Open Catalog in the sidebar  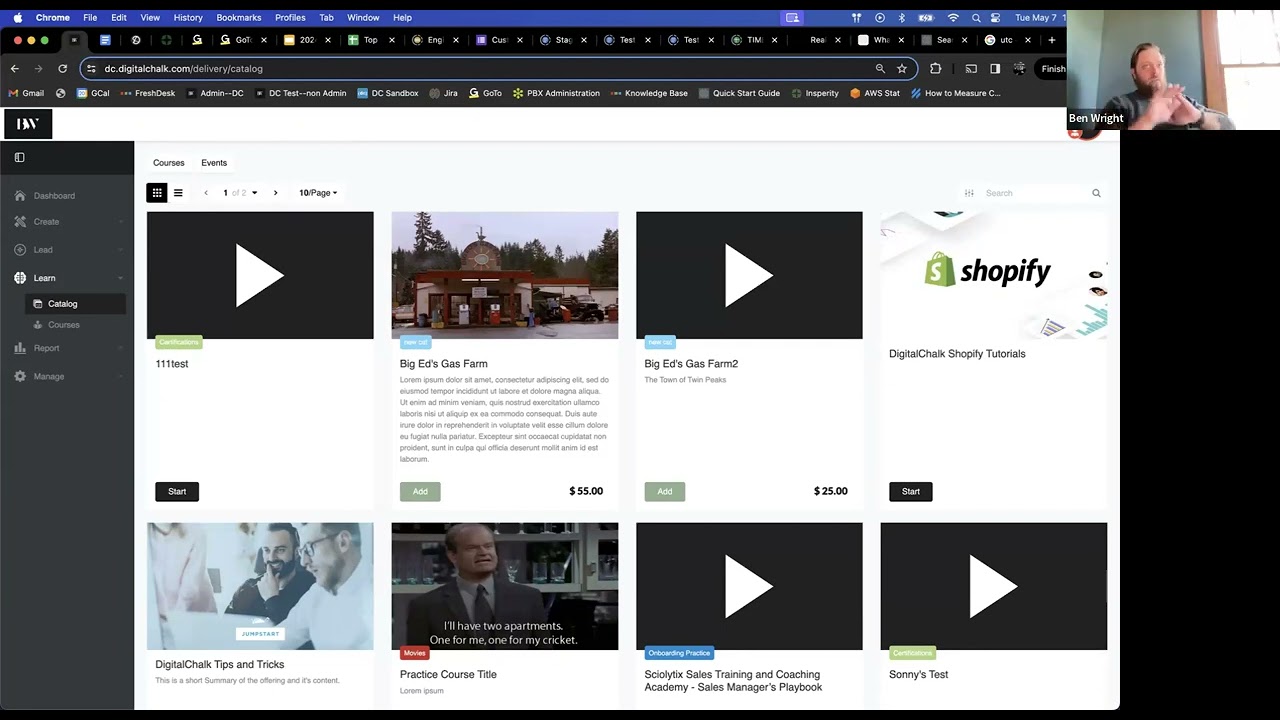click(x=76, y=304)
